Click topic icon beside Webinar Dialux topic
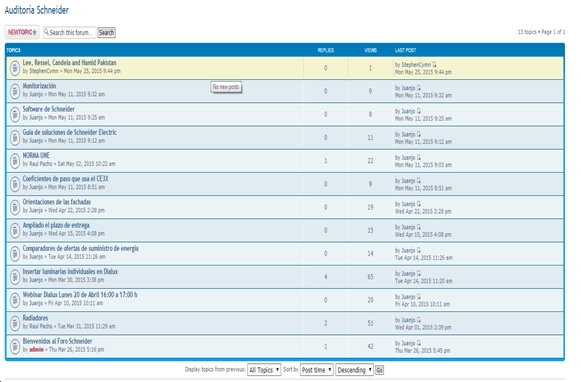The image size is (581, 382). [15, 300]
